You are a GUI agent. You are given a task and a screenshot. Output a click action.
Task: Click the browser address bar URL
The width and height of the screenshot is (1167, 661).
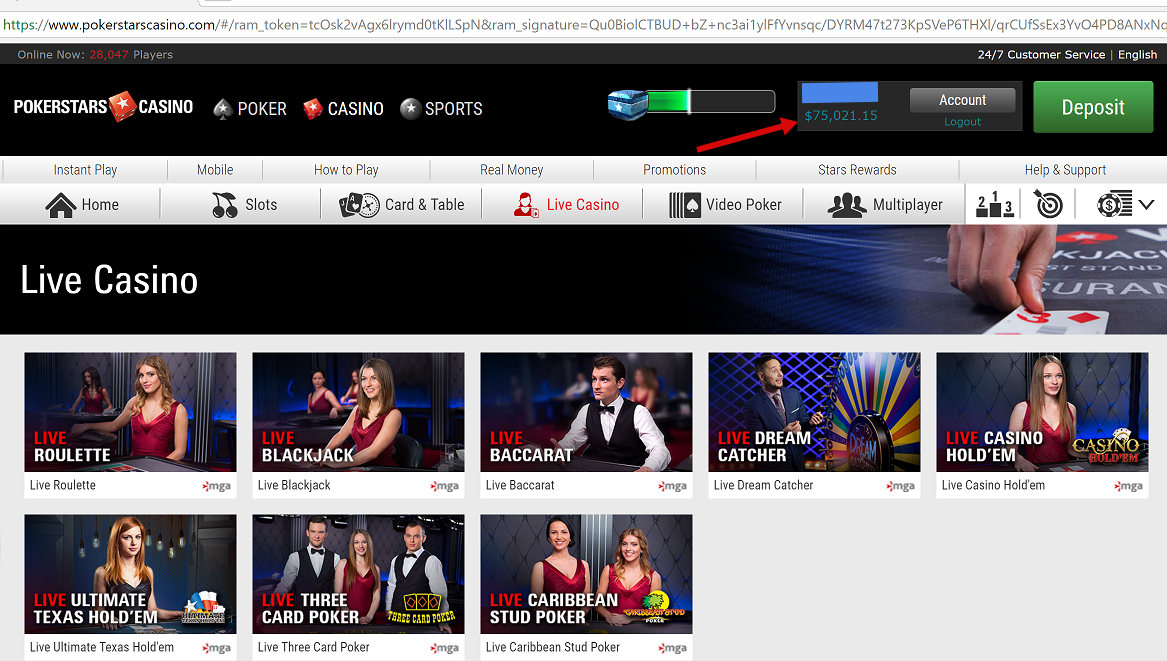coord(584,25)
